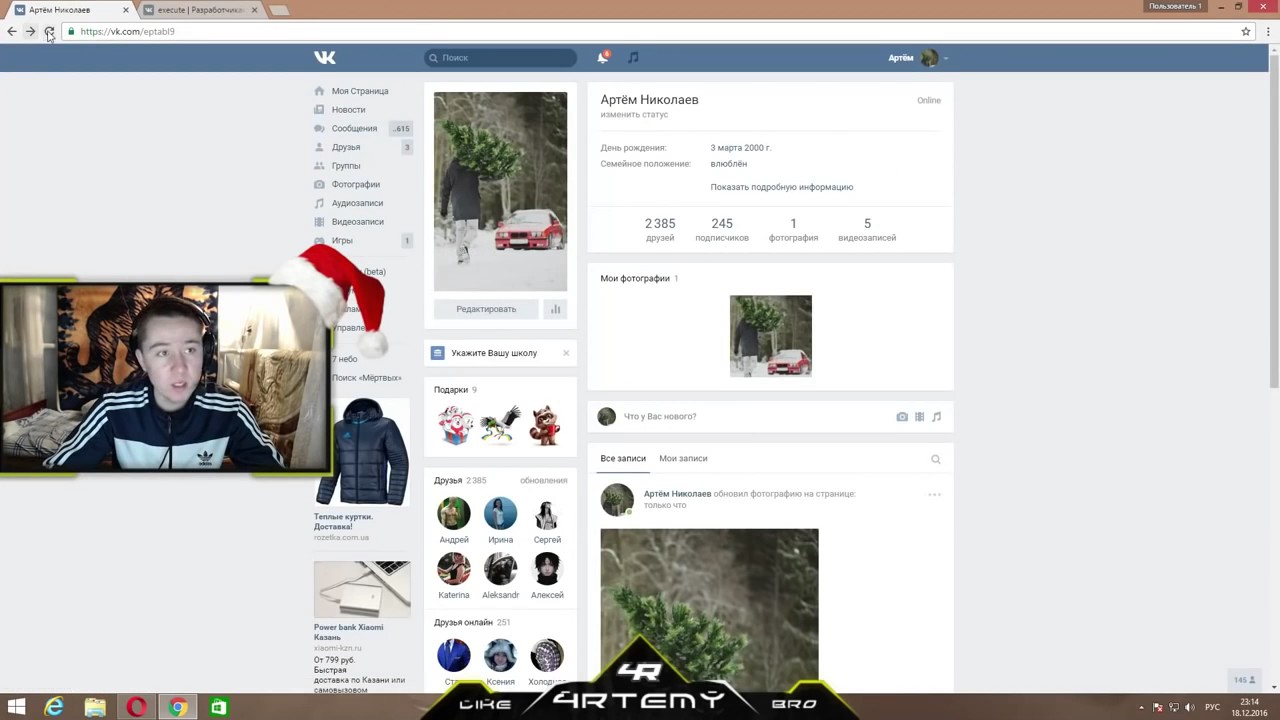Open post options three-dots menu
This screenshot has width=1280, height=720.
(934, 495)
